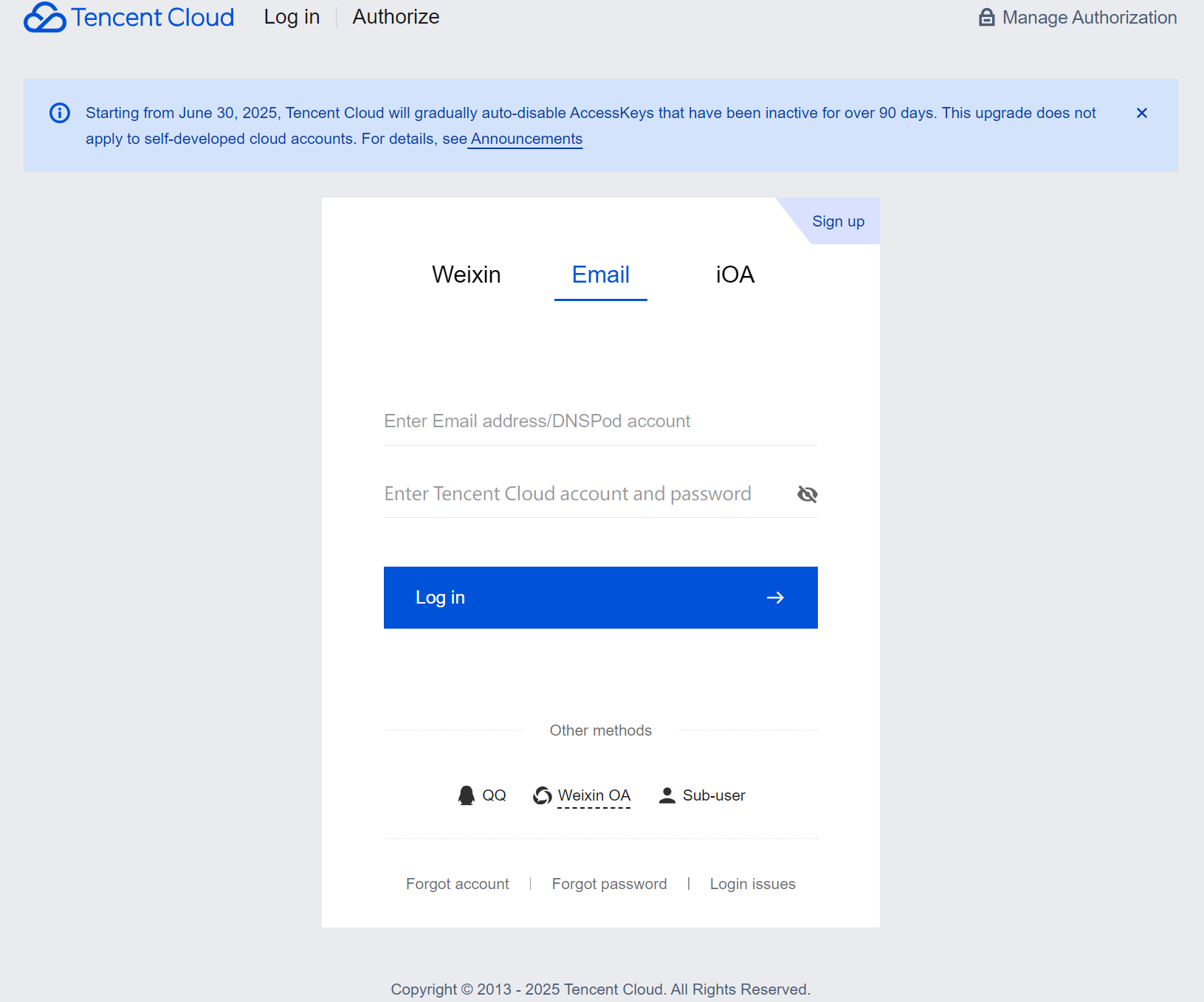Click the Forgot password link
This screenshot has height=1002, width=1204.
point(609,884)
